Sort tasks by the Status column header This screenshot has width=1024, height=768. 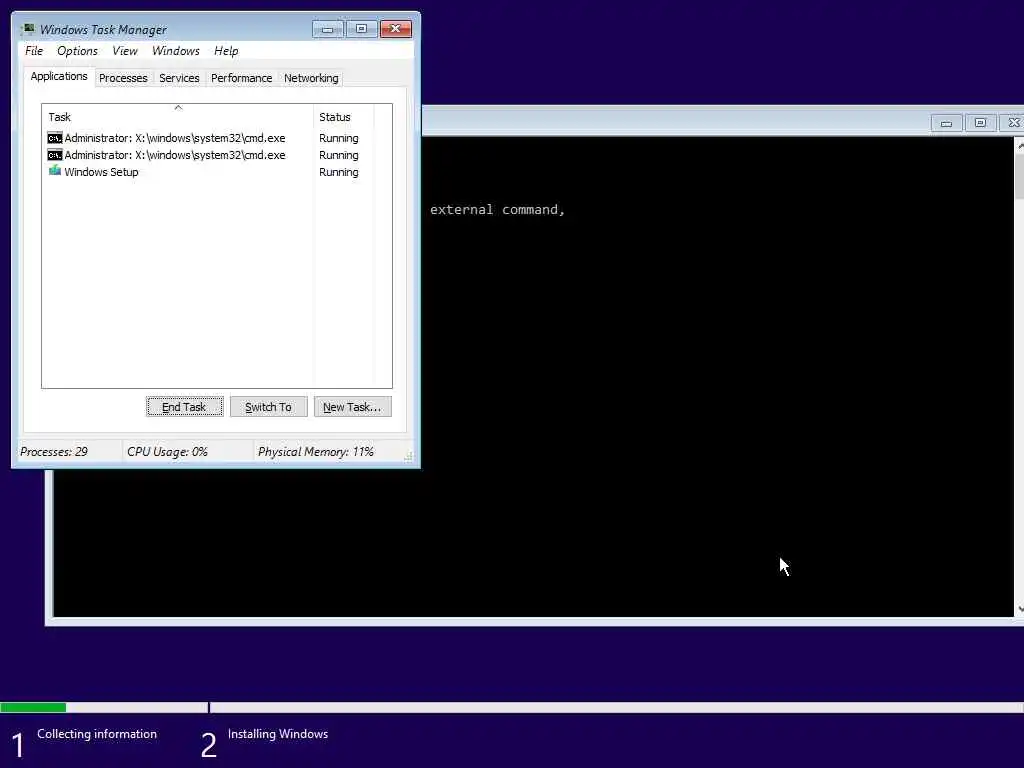click(x=344, y=117)
